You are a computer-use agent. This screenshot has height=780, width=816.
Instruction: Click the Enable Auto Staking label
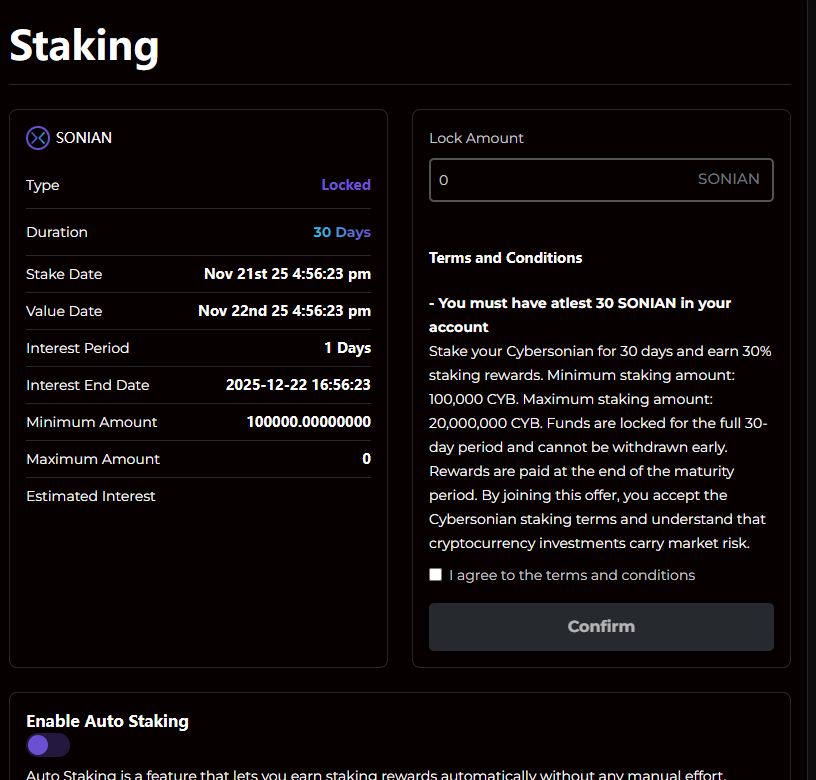pyautogui.click(x=107, y=721)
